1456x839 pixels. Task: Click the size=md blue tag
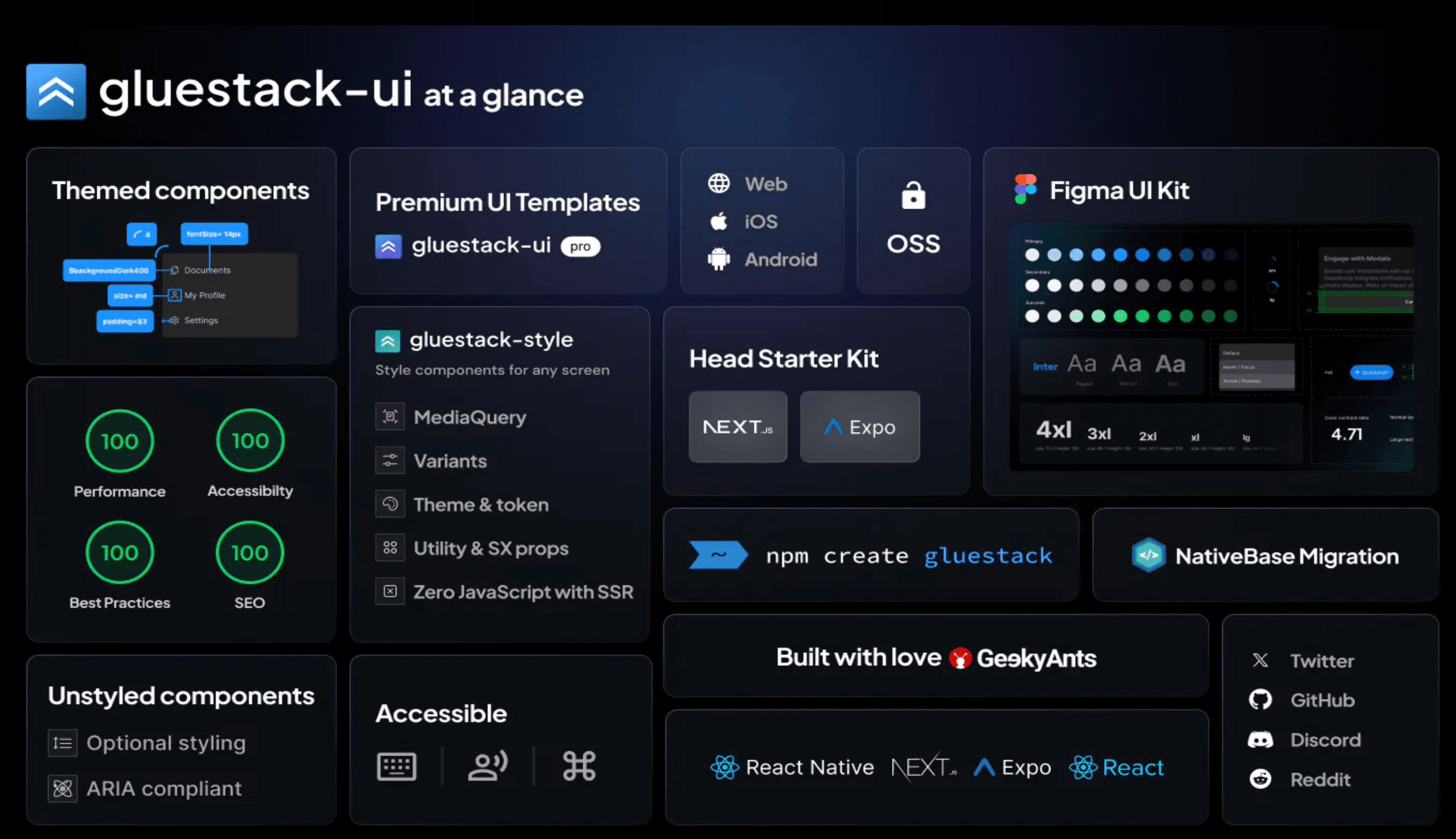tap(130, 296)
